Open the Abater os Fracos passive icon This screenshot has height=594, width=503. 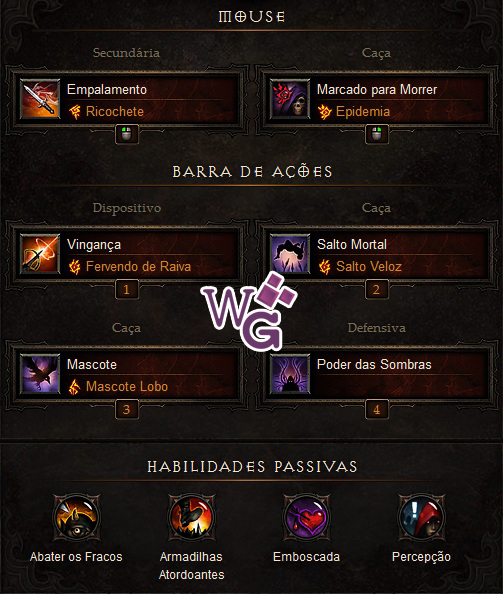77,517
